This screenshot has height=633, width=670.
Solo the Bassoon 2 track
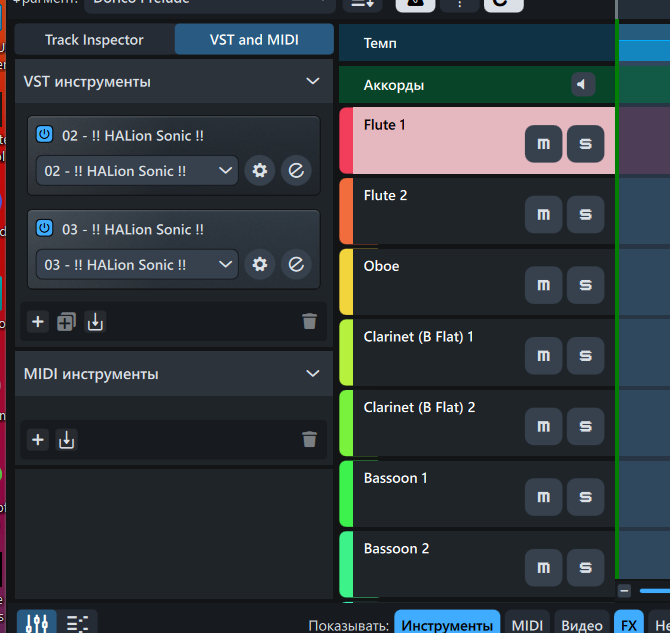(585, 568)
